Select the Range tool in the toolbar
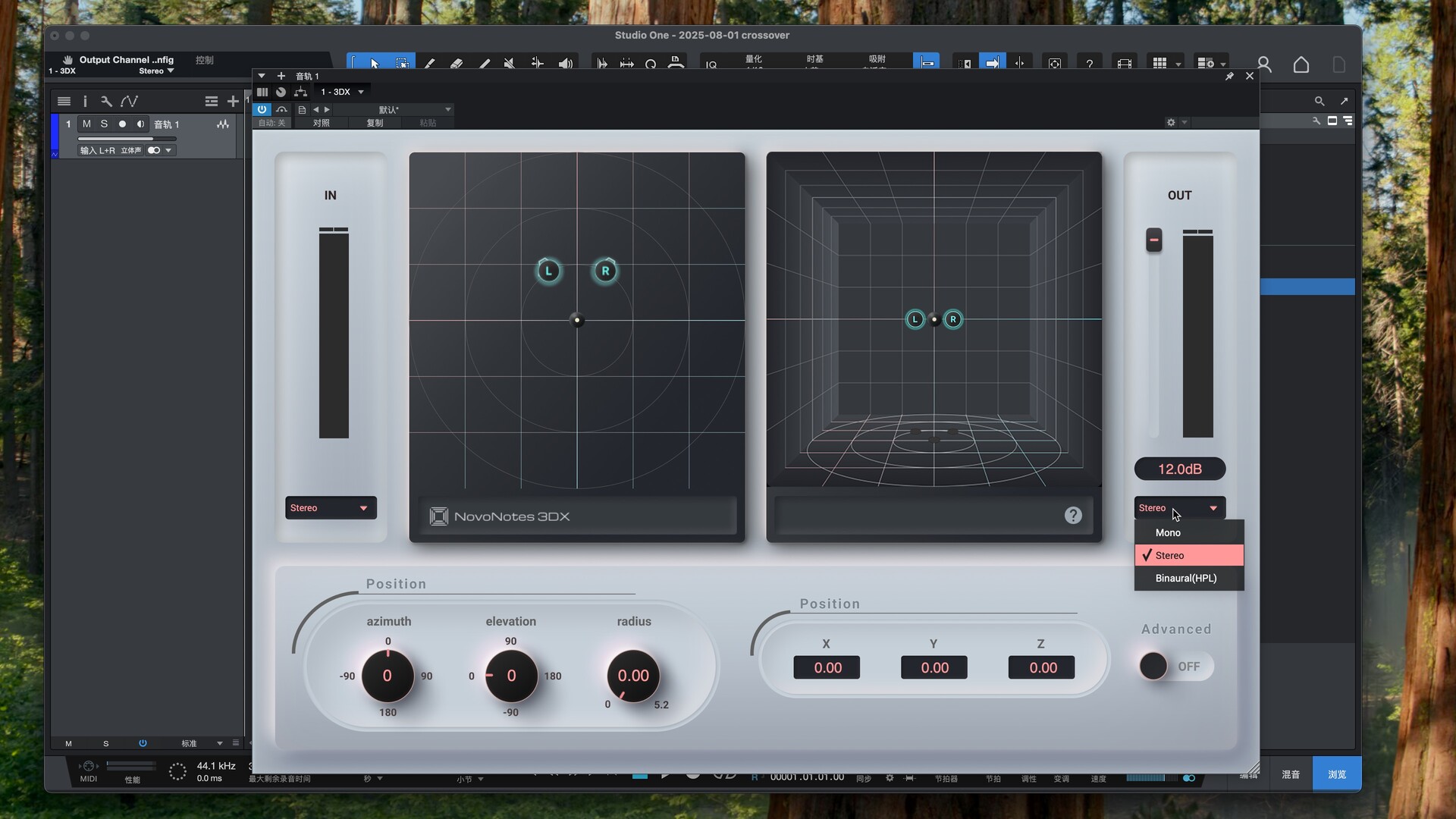 click(402, 64)
